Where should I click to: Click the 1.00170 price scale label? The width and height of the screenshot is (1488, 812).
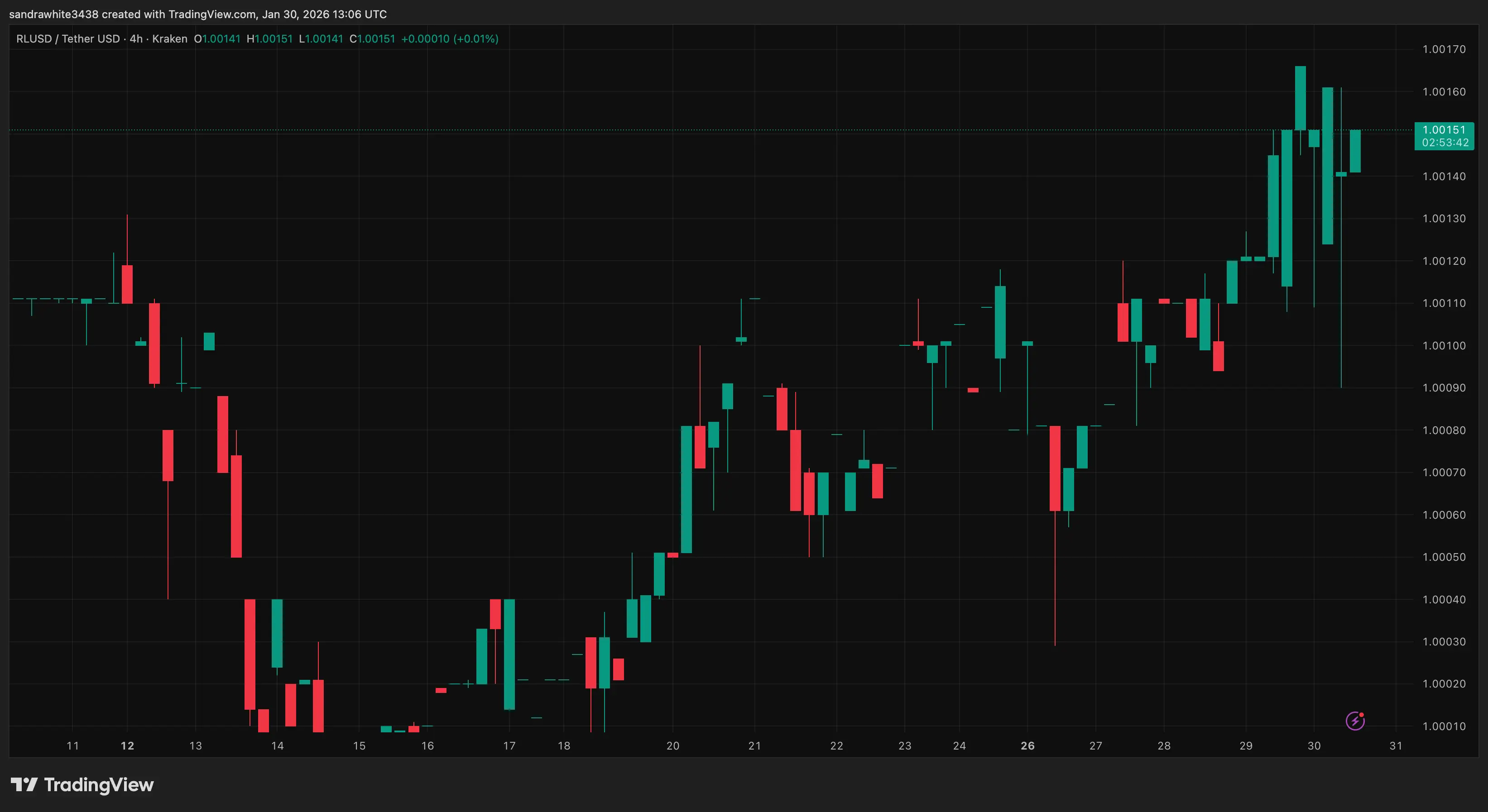1444,50
